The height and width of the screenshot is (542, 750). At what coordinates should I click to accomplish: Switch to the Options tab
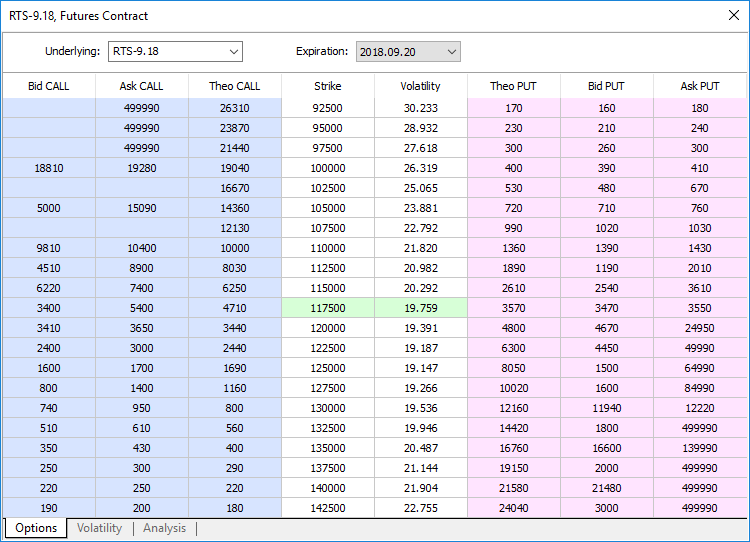click(x=36, y=528)
